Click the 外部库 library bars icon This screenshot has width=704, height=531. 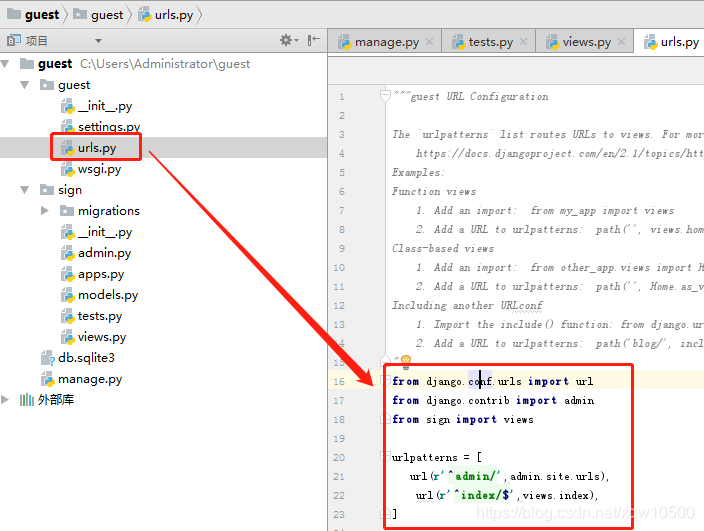click(26, 399)
